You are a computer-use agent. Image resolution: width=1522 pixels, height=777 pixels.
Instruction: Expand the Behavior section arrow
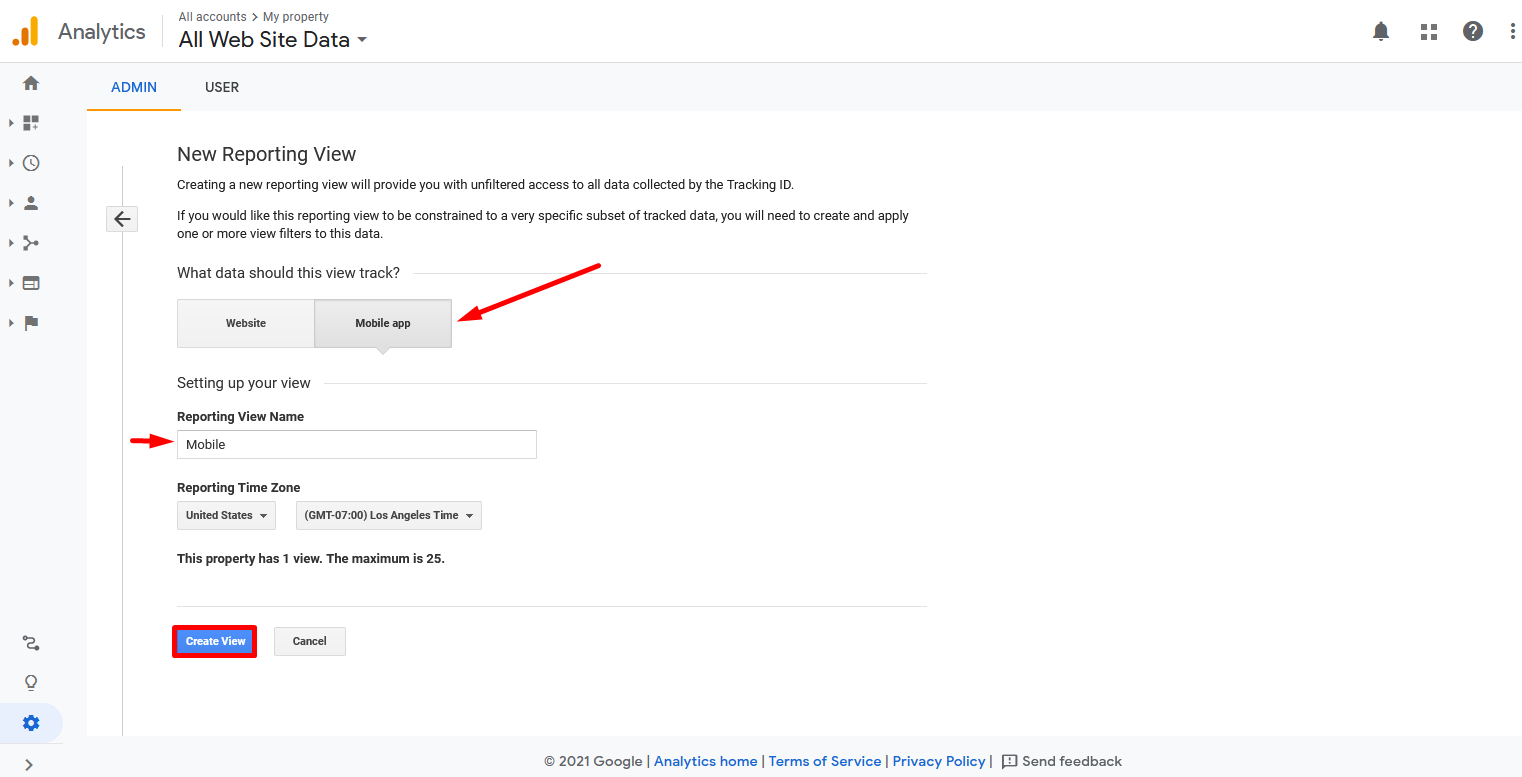click(11, 283)
